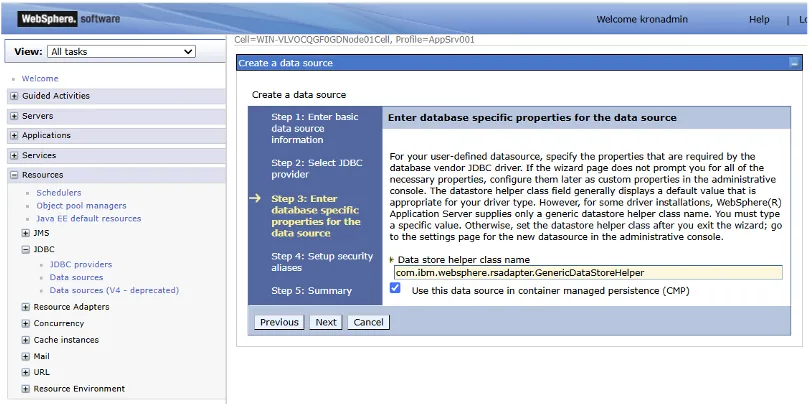The width and height of the screenshot is (810, 405).
Task: Open the JDBC providers link
Action: 81,264
